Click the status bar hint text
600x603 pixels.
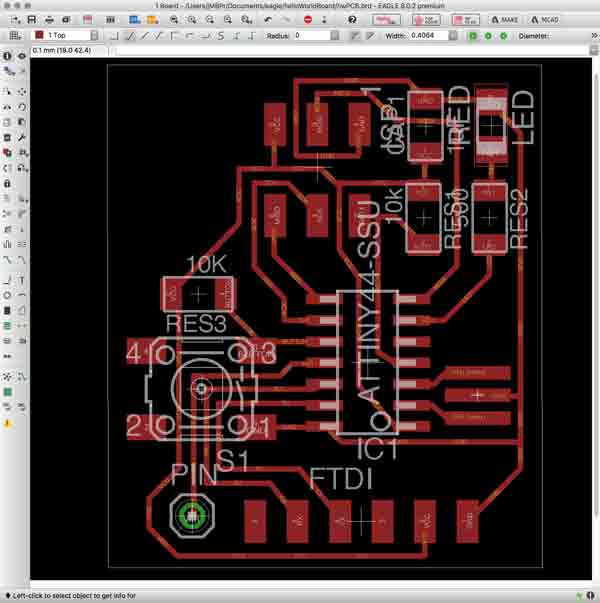(75, 595)
